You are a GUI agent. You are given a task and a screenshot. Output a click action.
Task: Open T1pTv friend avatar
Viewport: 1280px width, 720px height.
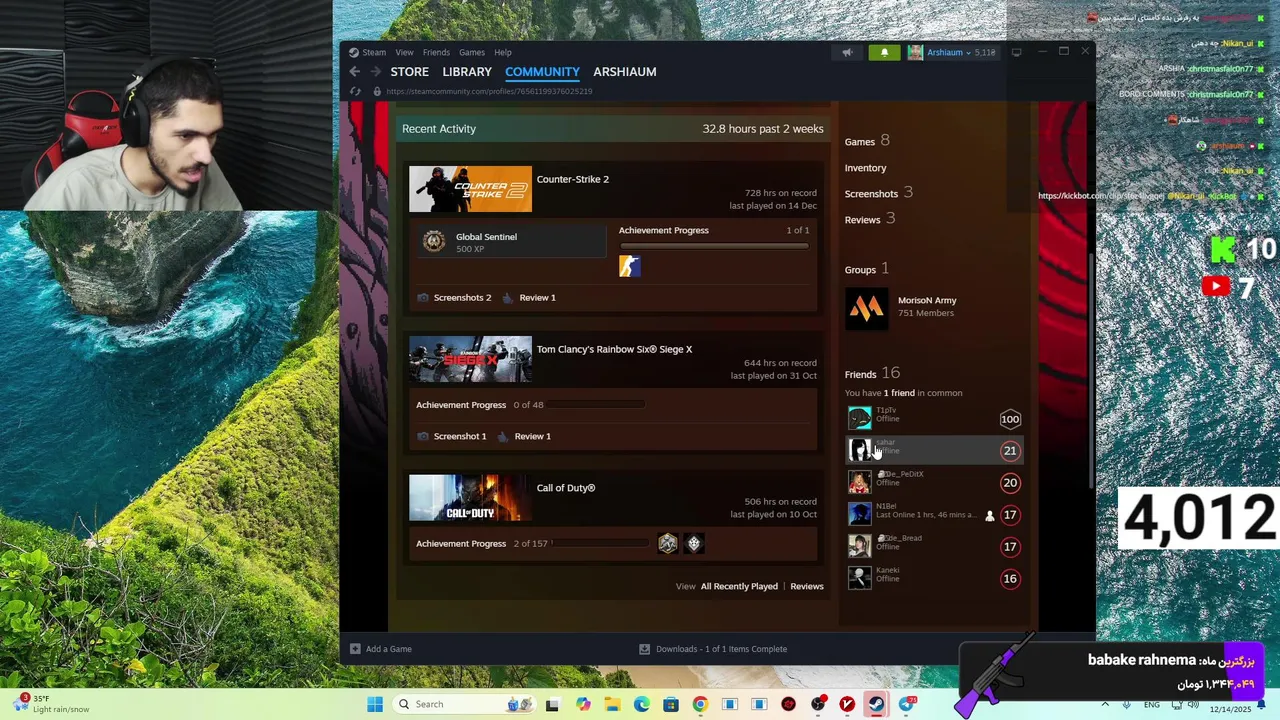(859, 418)
